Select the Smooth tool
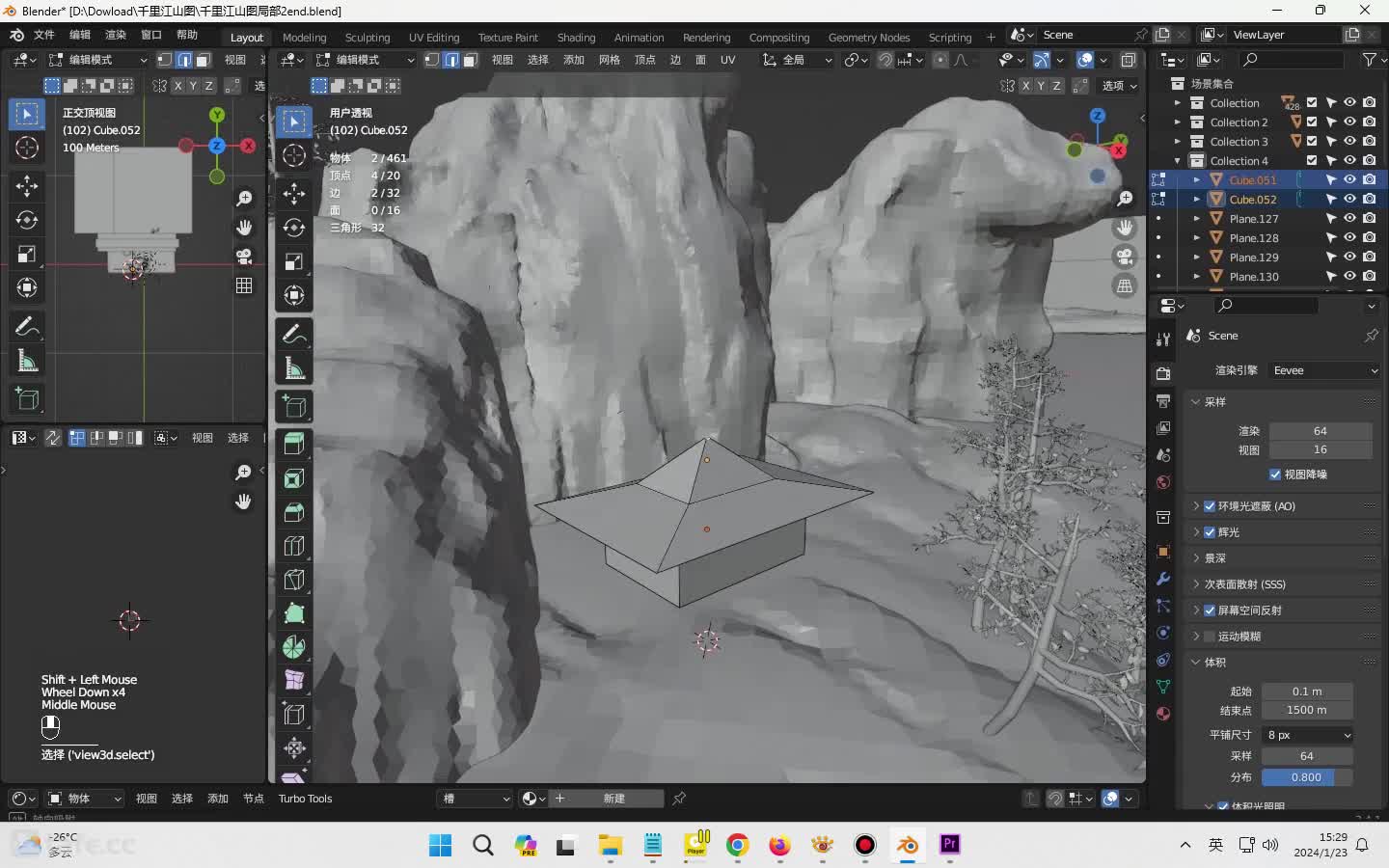The height and width of the screenshot is (868, 1389). point(294,681)
